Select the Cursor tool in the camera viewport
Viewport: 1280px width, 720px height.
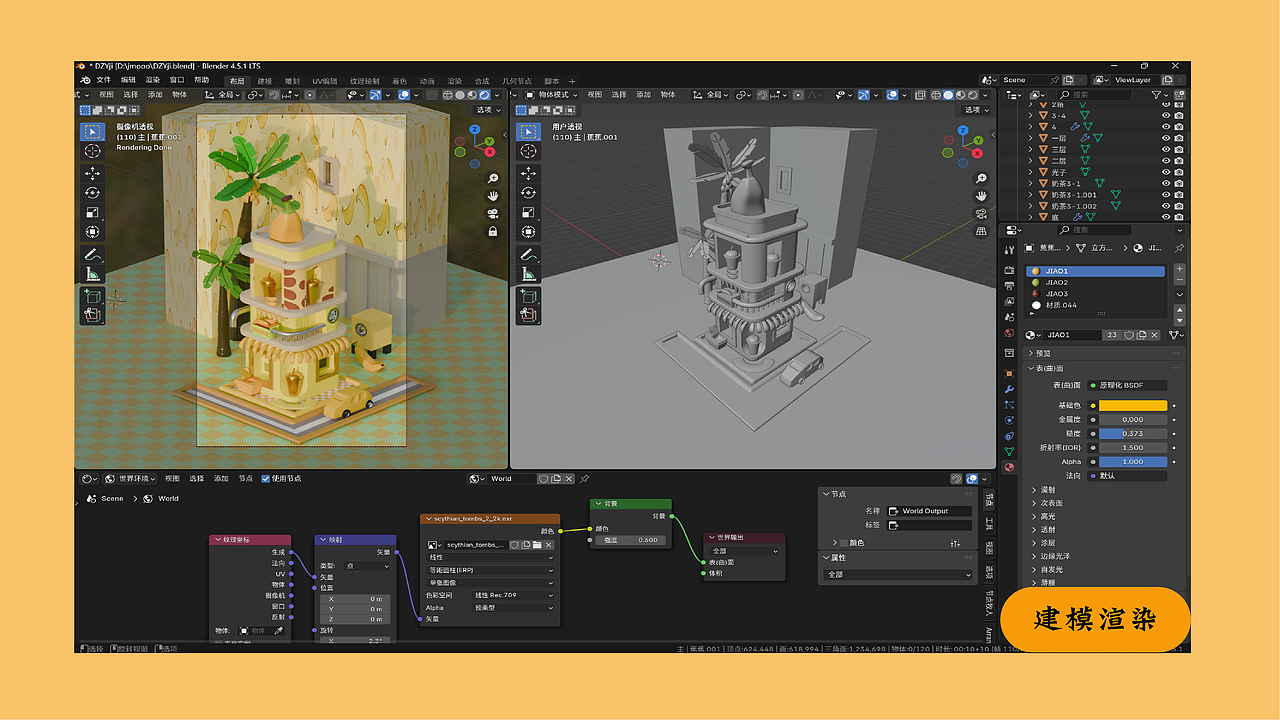[92, 151]
